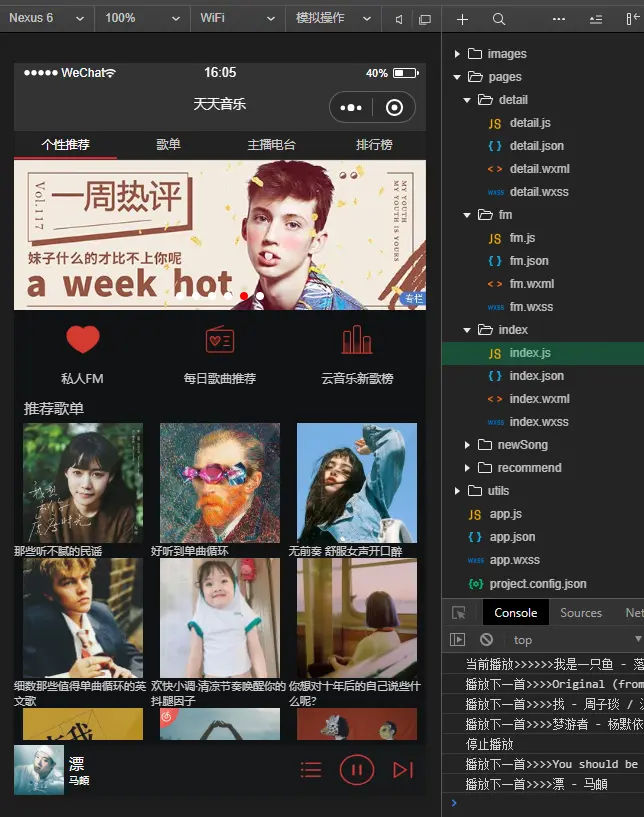Expand the recommend folder
The image size is (644, 817).
coord(467,468)
